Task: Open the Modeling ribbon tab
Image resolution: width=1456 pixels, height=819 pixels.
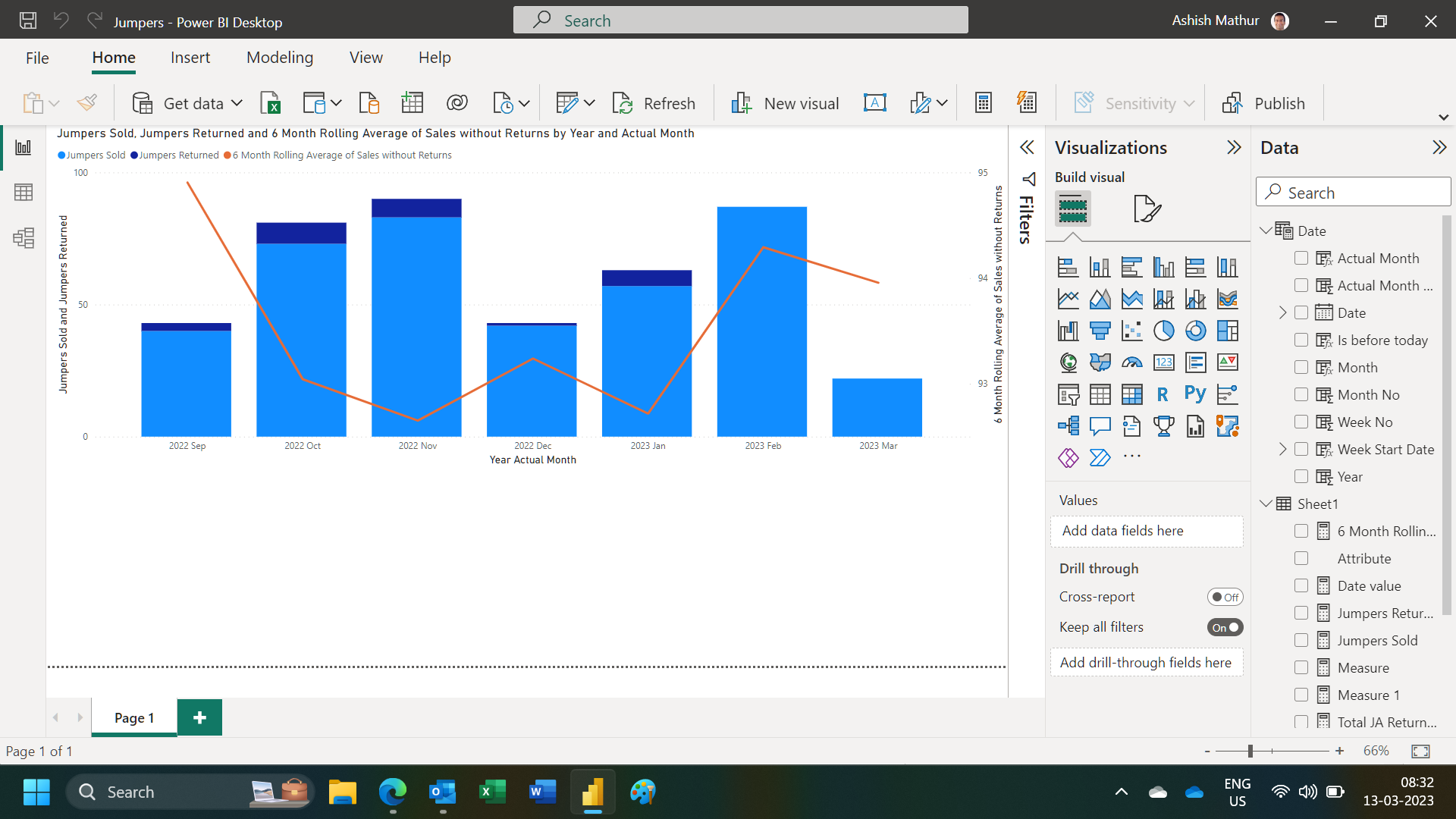Action: 280,58
